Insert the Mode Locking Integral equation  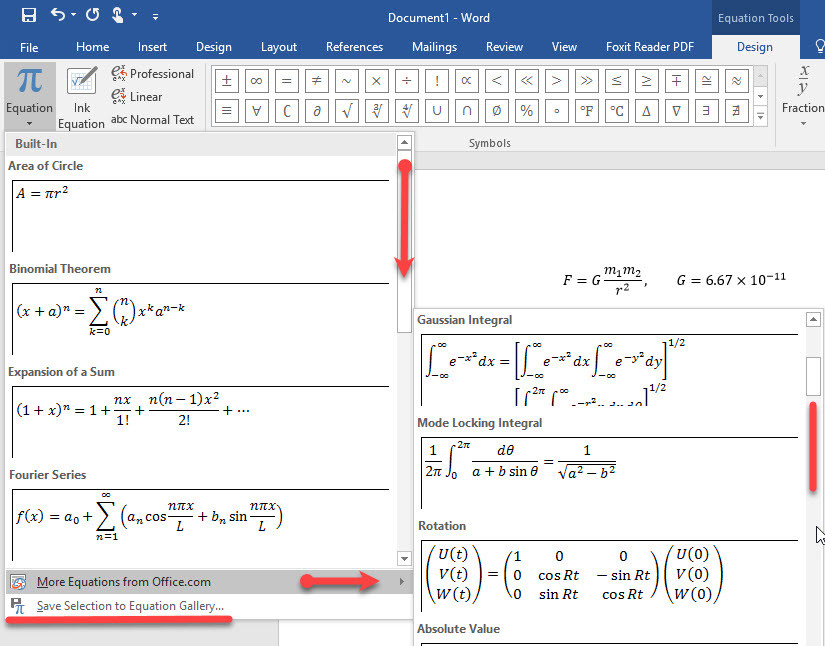[x=609, y=472]
